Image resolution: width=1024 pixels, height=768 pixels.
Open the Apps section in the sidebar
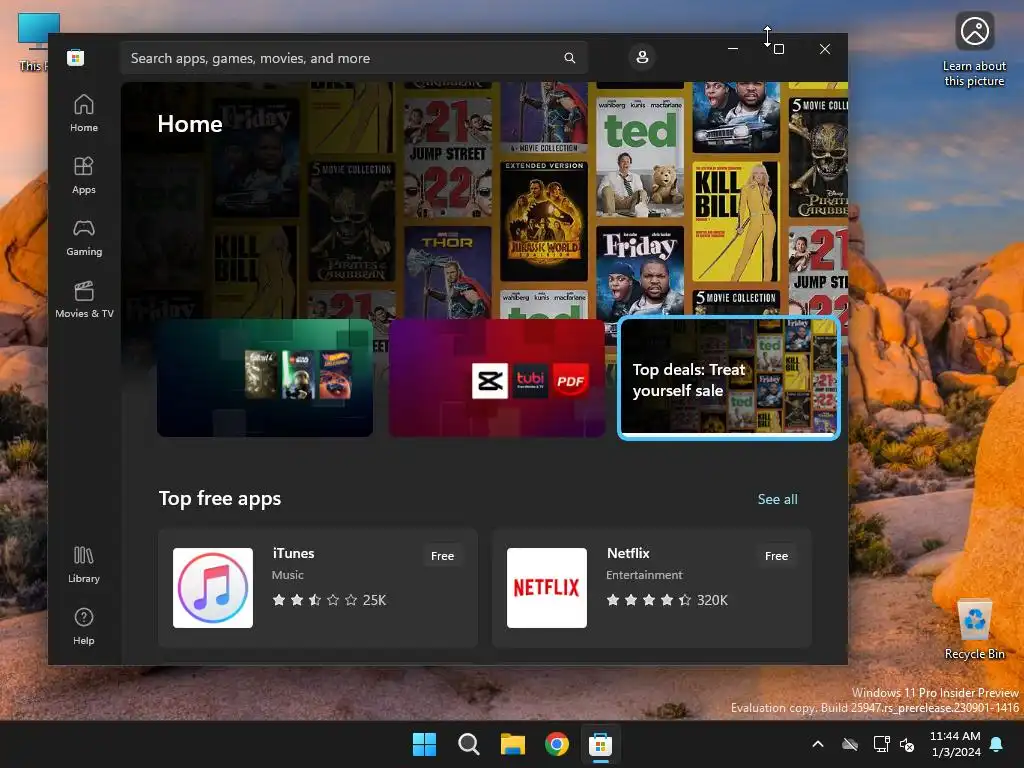[84, 175]
